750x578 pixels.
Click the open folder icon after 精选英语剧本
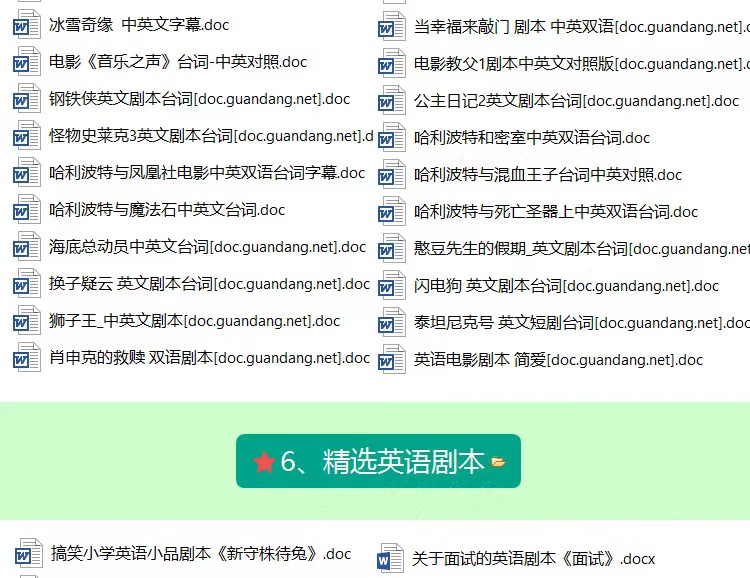tap(498, 462)
